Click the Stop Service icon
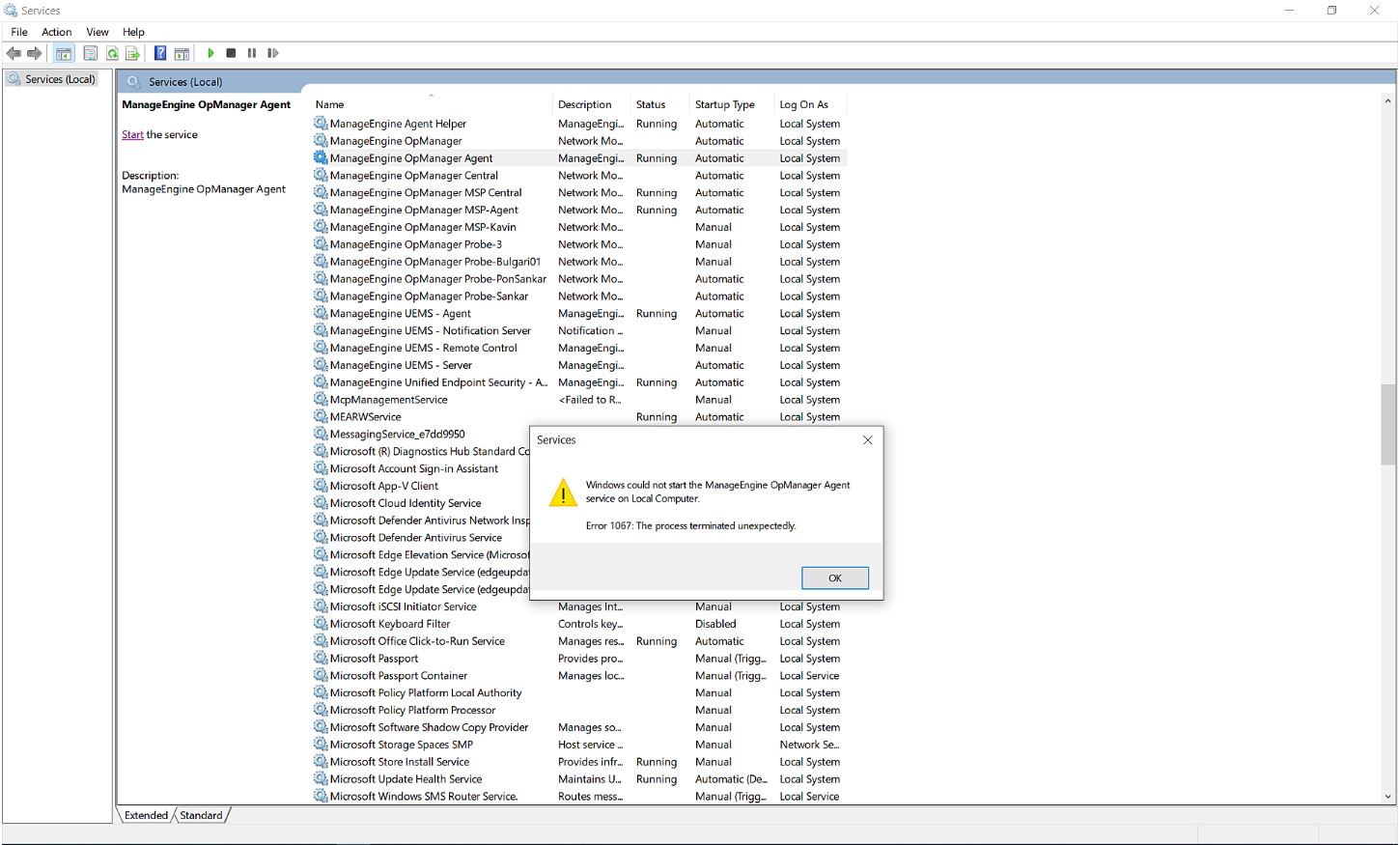The width and height of the screenshot is (1400, 845). [x=231, y=53]
